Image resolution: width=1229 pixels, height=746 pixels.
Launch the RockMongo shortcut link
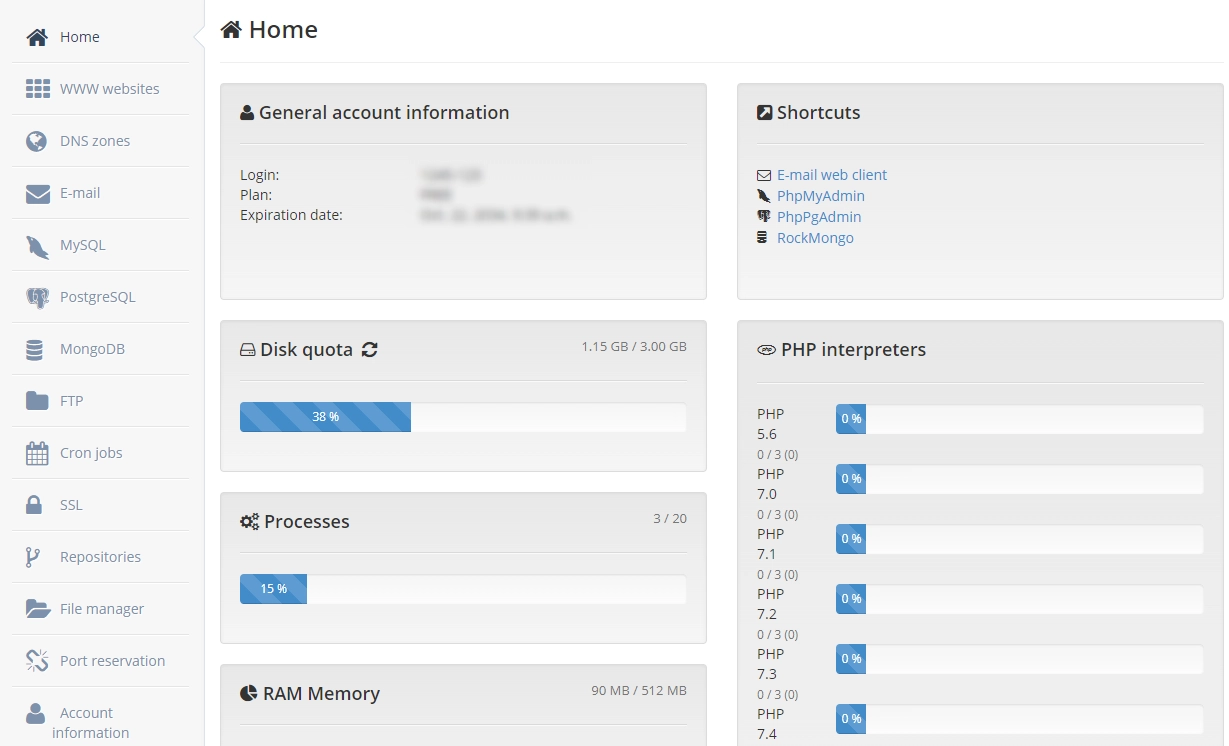coord(815,238)
